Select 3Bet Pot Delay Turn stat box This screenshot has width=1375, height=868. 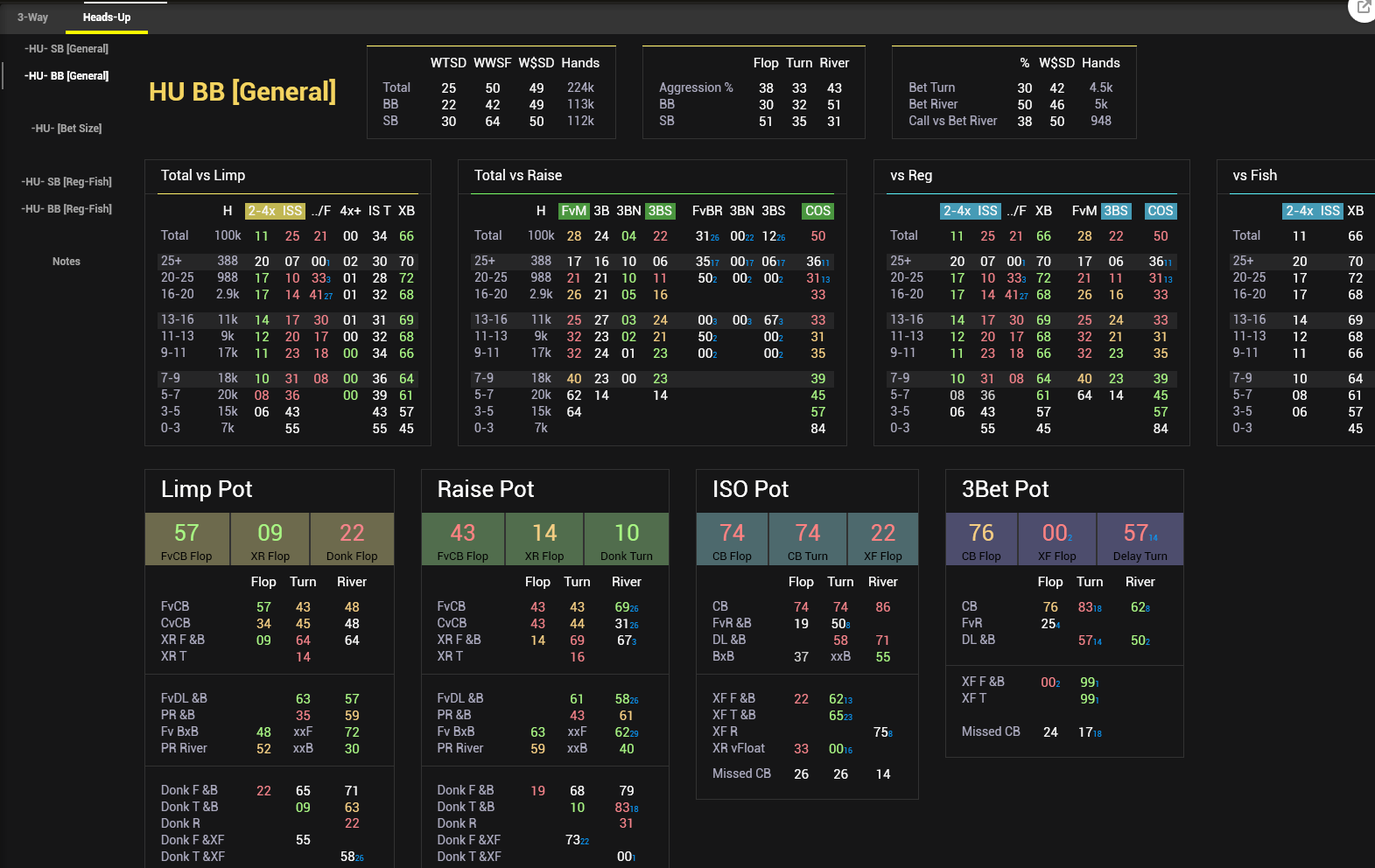coord(1140,540)
